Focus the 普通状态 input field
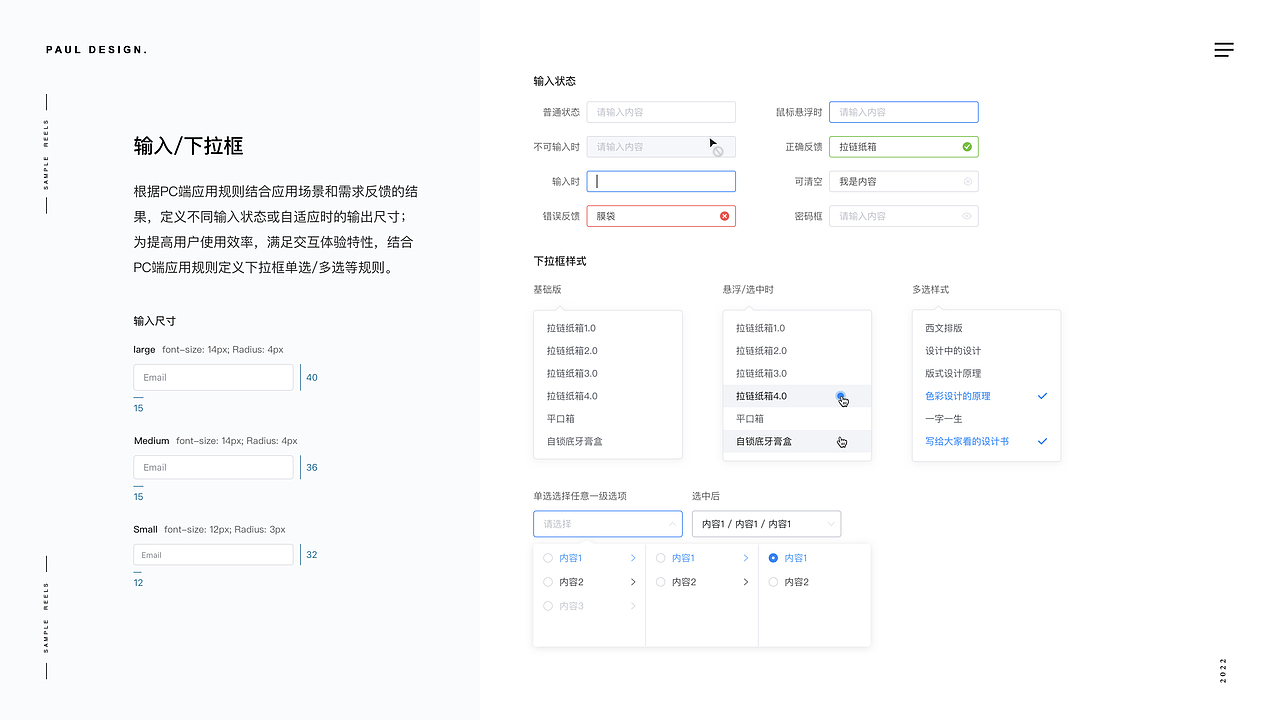The height and width of the screenshot is (720, 1280). coord(661,112)
